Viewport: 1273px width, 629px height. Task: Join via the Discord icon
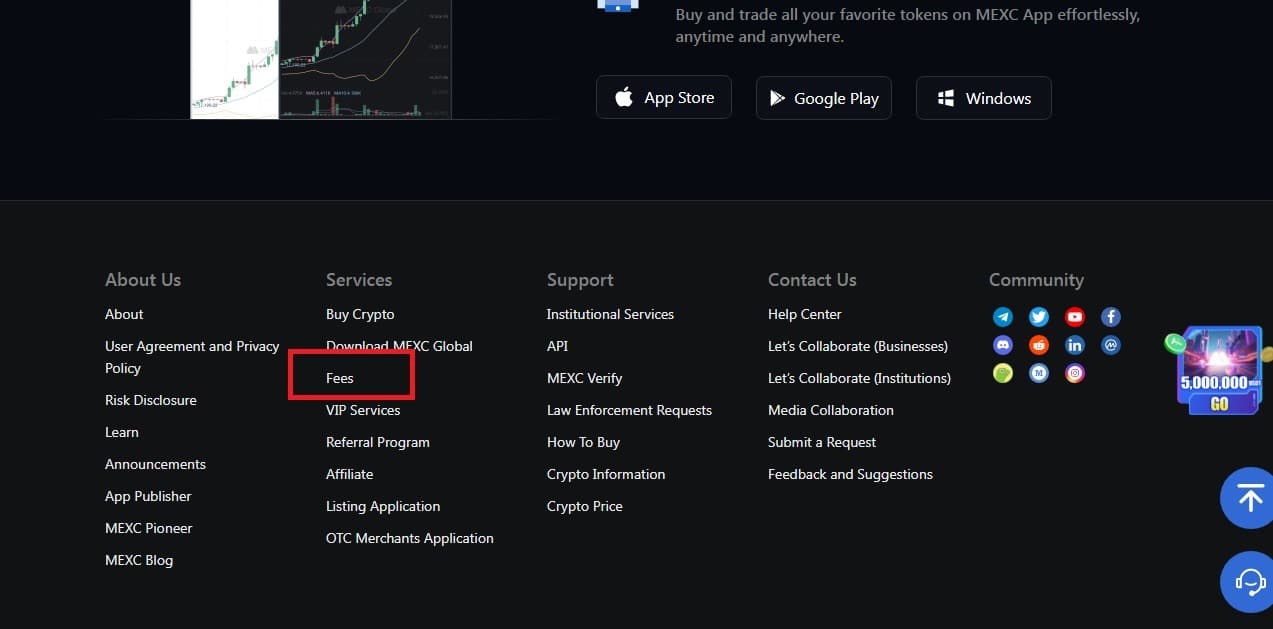coord(1003,345)
